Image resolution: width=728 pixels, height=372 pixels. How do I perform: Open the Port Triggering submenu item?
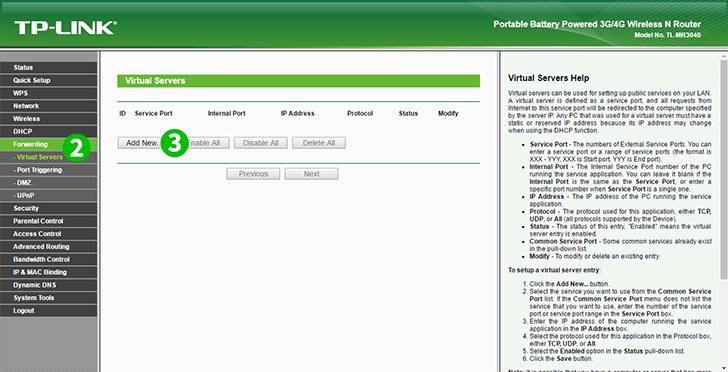(49, 170)
